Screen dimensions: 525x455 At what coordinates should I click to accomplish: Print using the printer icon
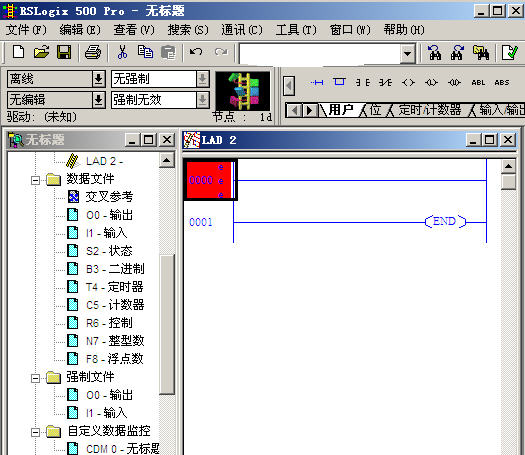(93, 52)
